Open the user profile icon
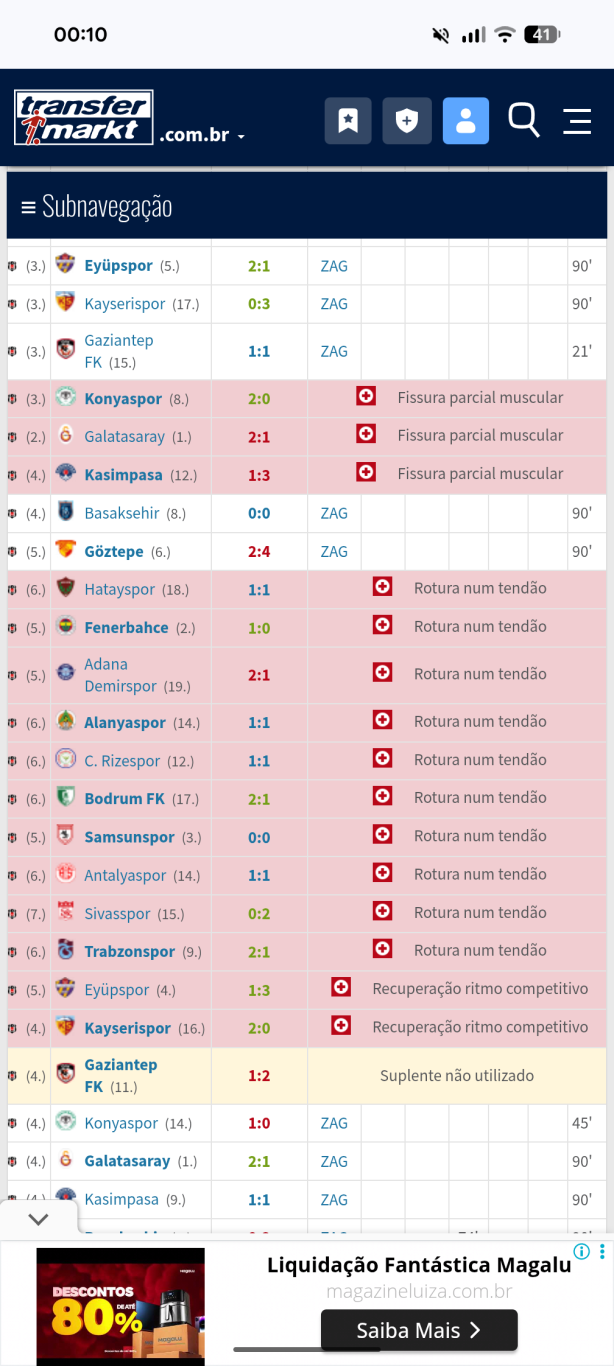The height and width of the screenshot is (1366, 614). click(x=466, y=121)
